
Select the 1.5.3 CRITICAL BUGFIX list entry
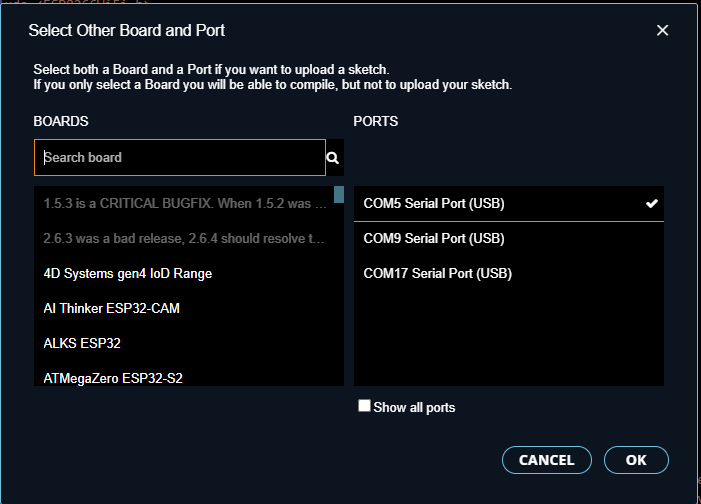[x=184, y=203]
